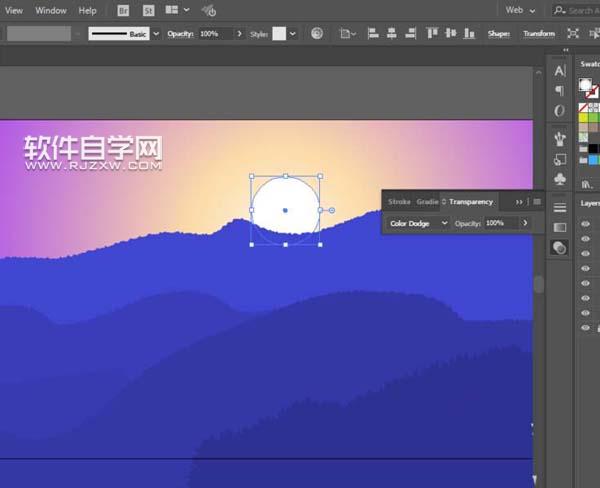Open the Color Dodge blending mode dropdown

tap(418, 223)
